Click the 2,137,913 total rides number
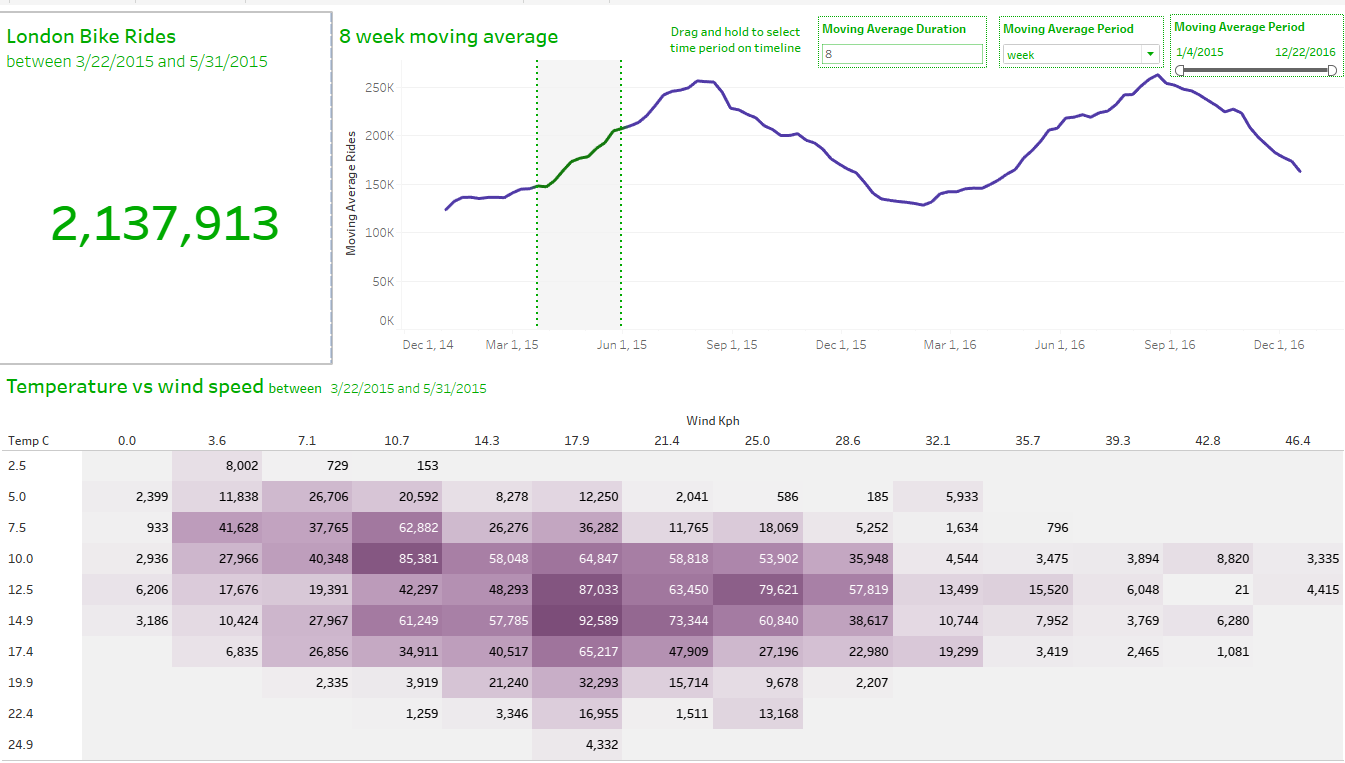The height and width of the screenshot is (763, 1345). click(165, 223)
